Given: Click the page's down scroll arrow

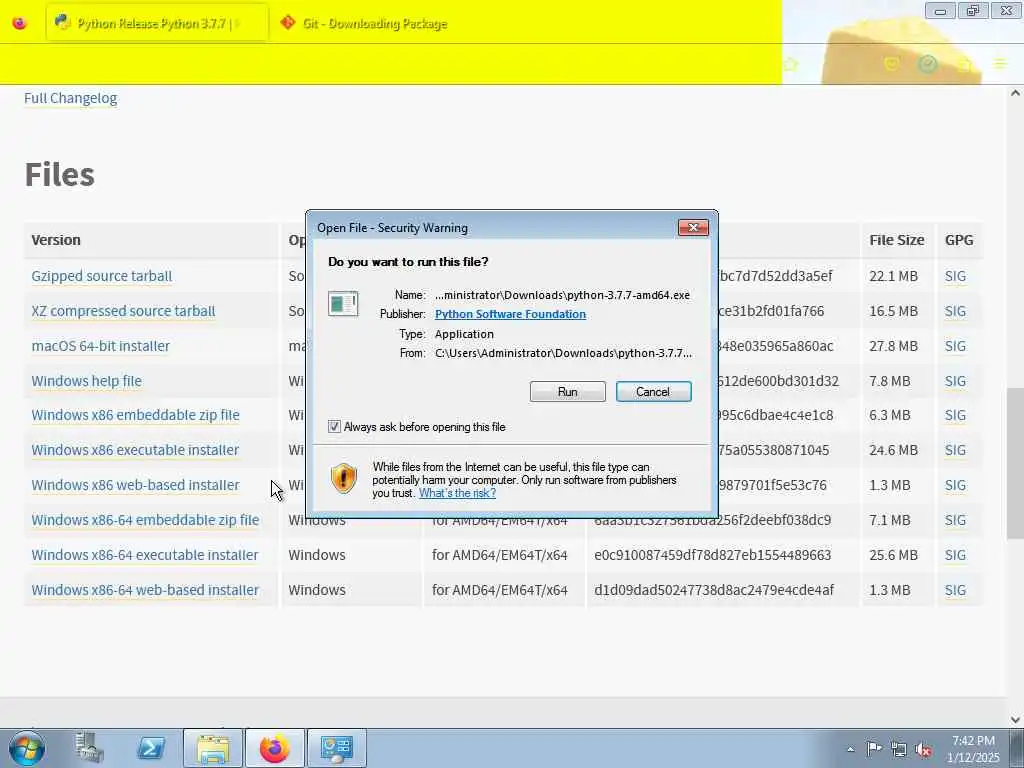Looking at the screenshot, I should 1015,719.
